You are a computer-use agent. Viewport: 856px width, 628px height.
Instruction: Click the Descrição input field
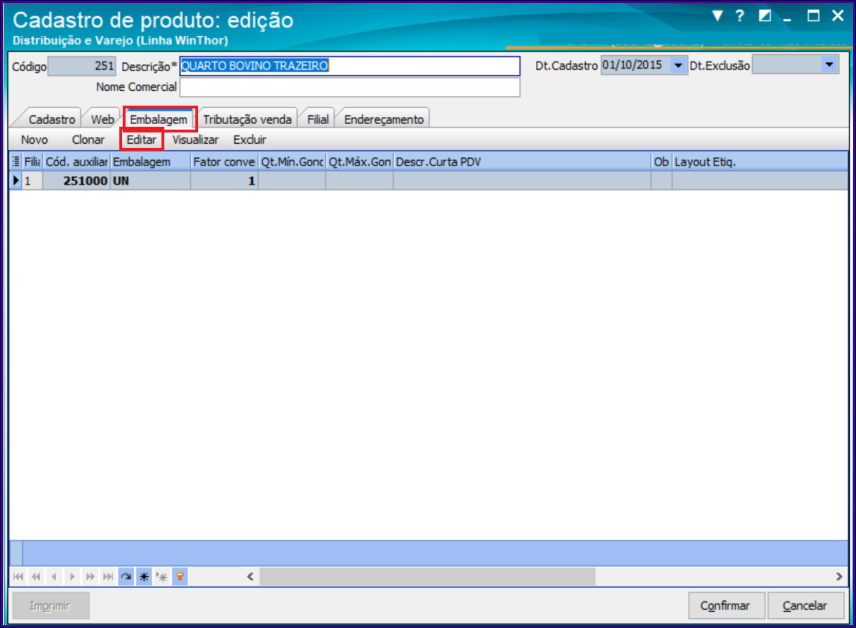pyautogui.click(x=350, y=66)
